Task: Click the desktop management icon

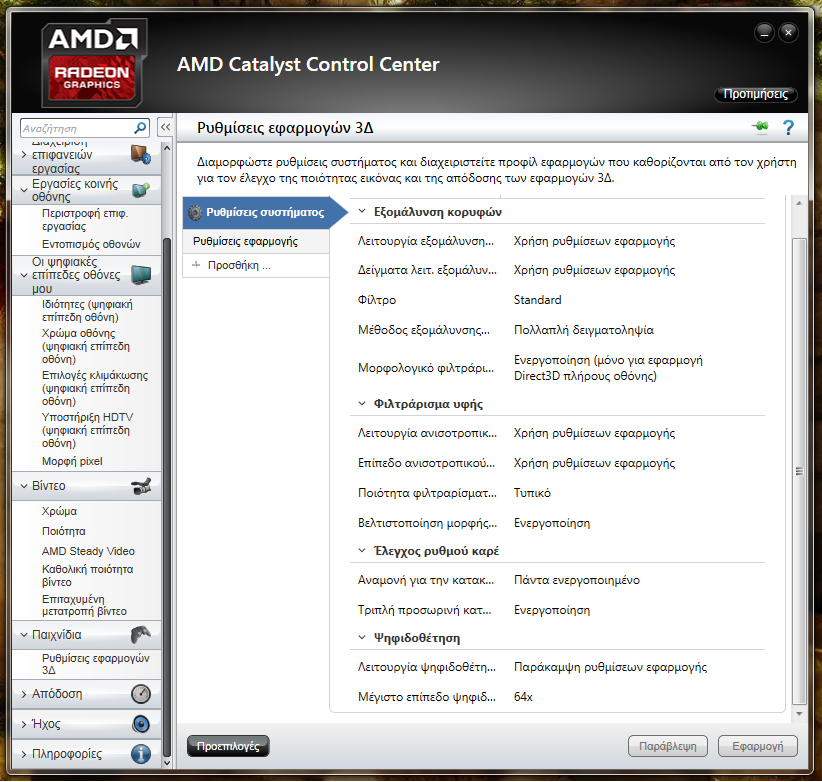Action: point(140,155)
